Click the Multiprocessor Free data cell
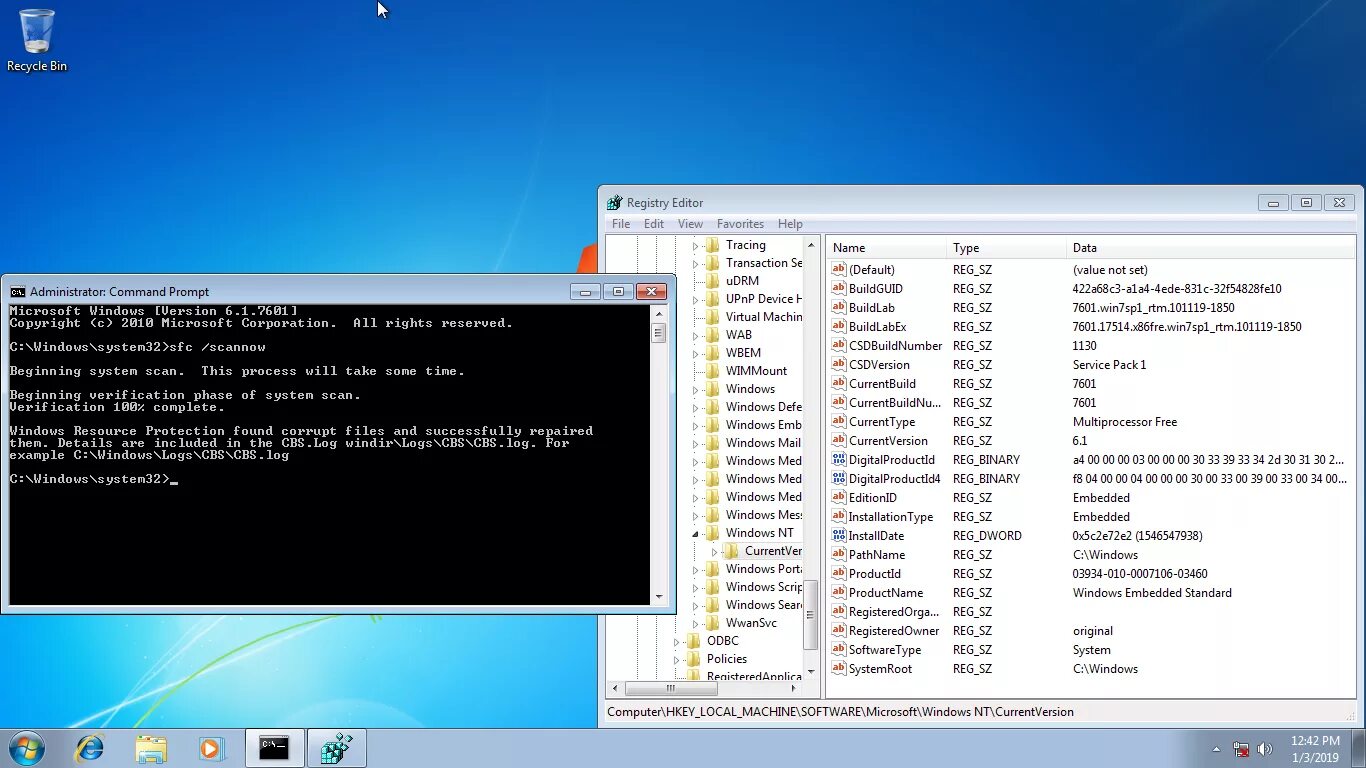 [1124, 422]
